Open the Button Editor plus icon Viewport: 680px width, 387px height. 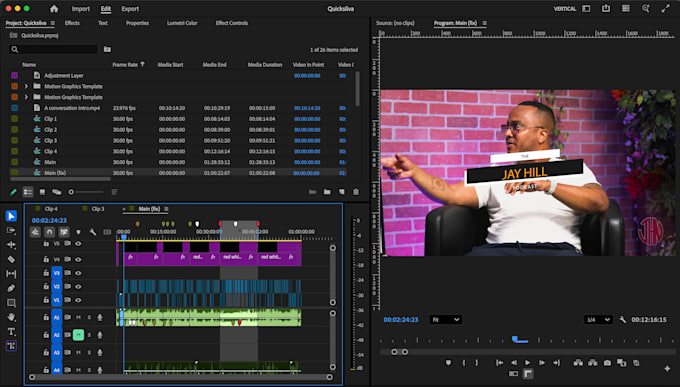(667, 368)
